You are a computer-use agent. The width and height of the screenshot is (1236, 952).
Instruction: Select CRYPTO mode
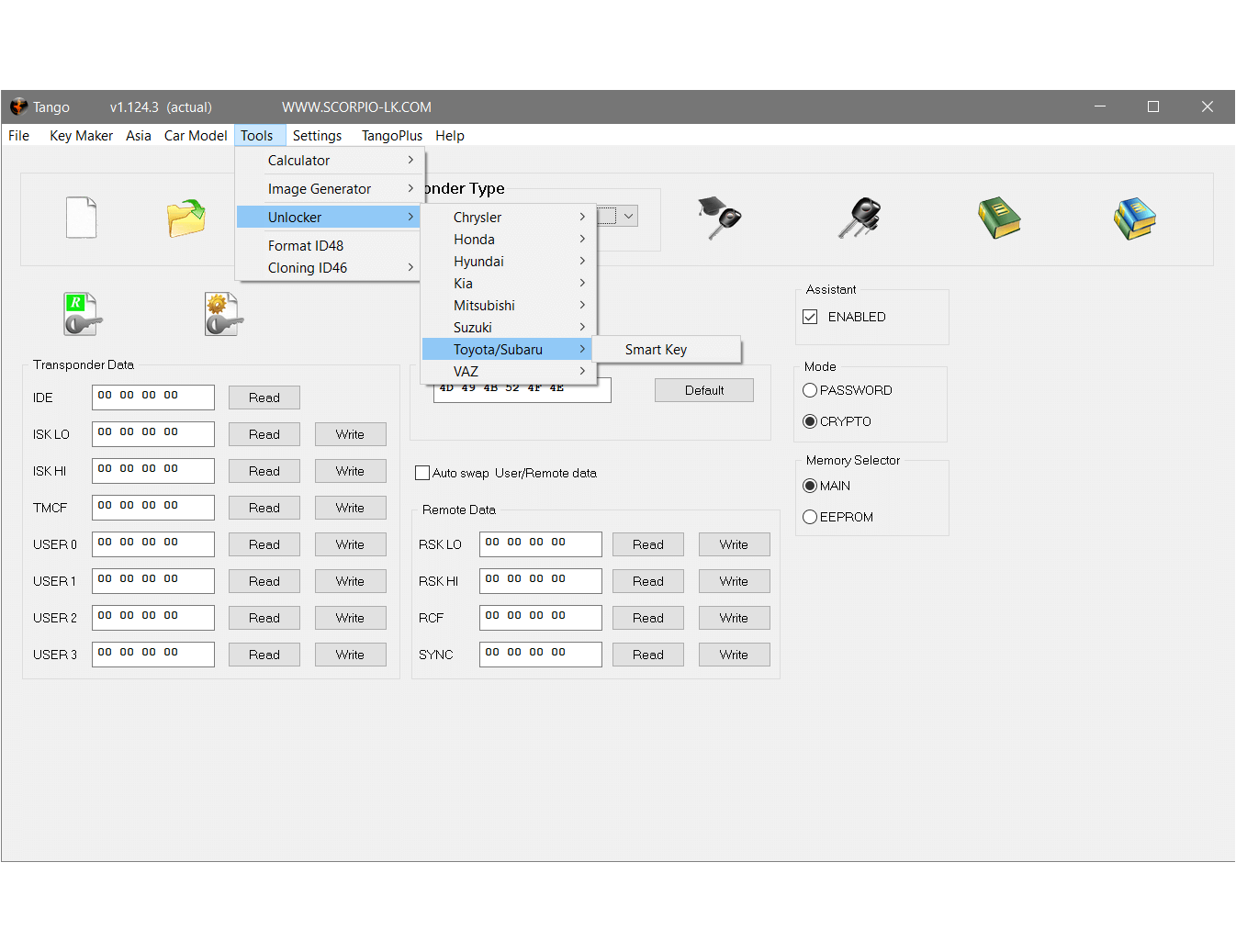(x=810, y=421)
